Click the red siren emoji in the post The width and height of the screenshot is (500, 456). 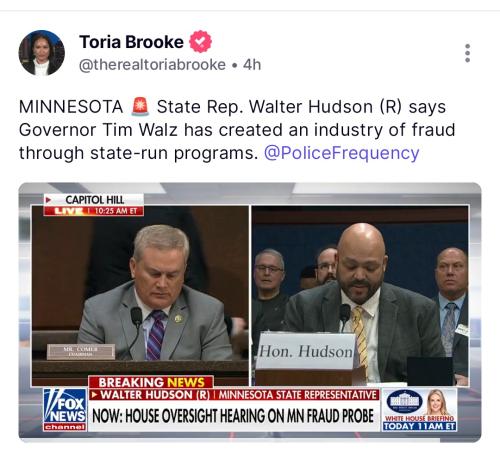pyautogui.click(x=140, y=107)
